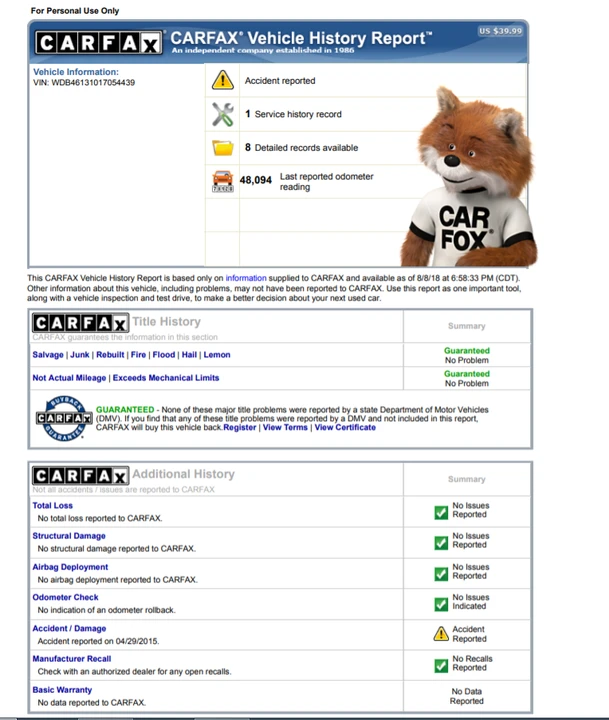609x720 pixels.
Task: Click the CARFAX logo beside Title History
Action: (x=80, y=323)
